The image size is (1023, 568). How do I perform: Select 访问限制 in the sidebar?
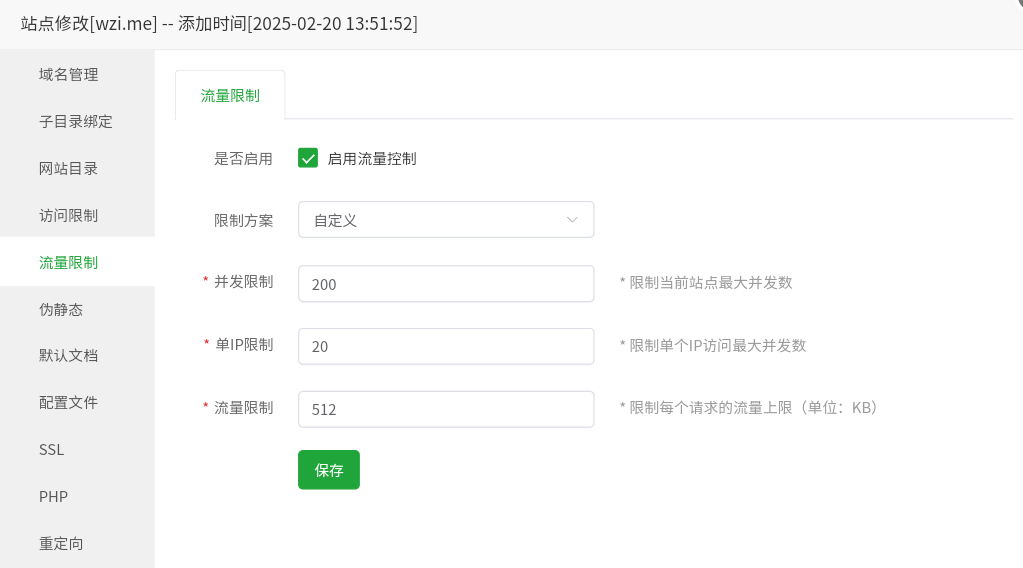(68, 215)
